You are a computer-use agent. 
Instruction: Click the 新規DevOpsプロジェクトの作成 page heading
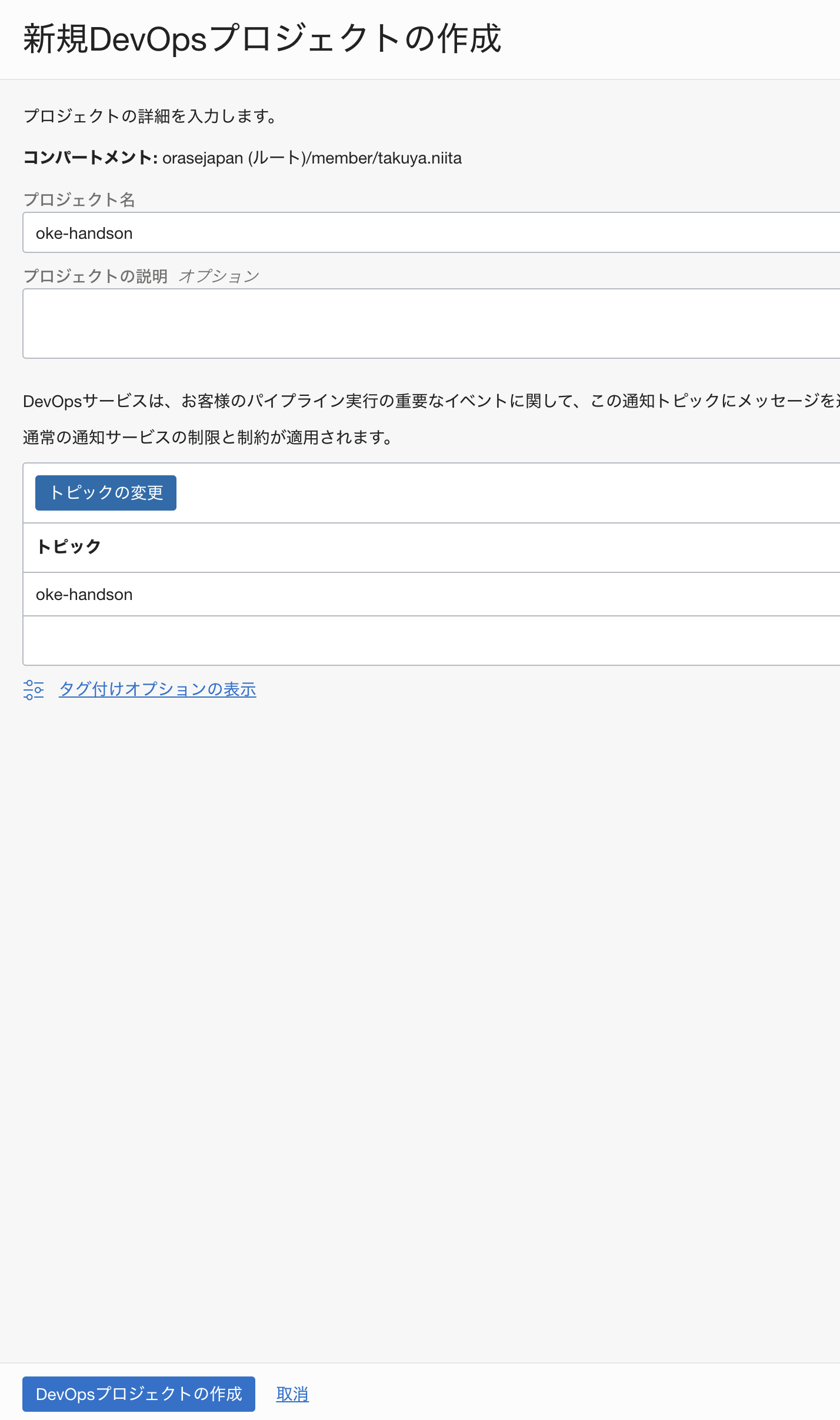tap(262, 39)
